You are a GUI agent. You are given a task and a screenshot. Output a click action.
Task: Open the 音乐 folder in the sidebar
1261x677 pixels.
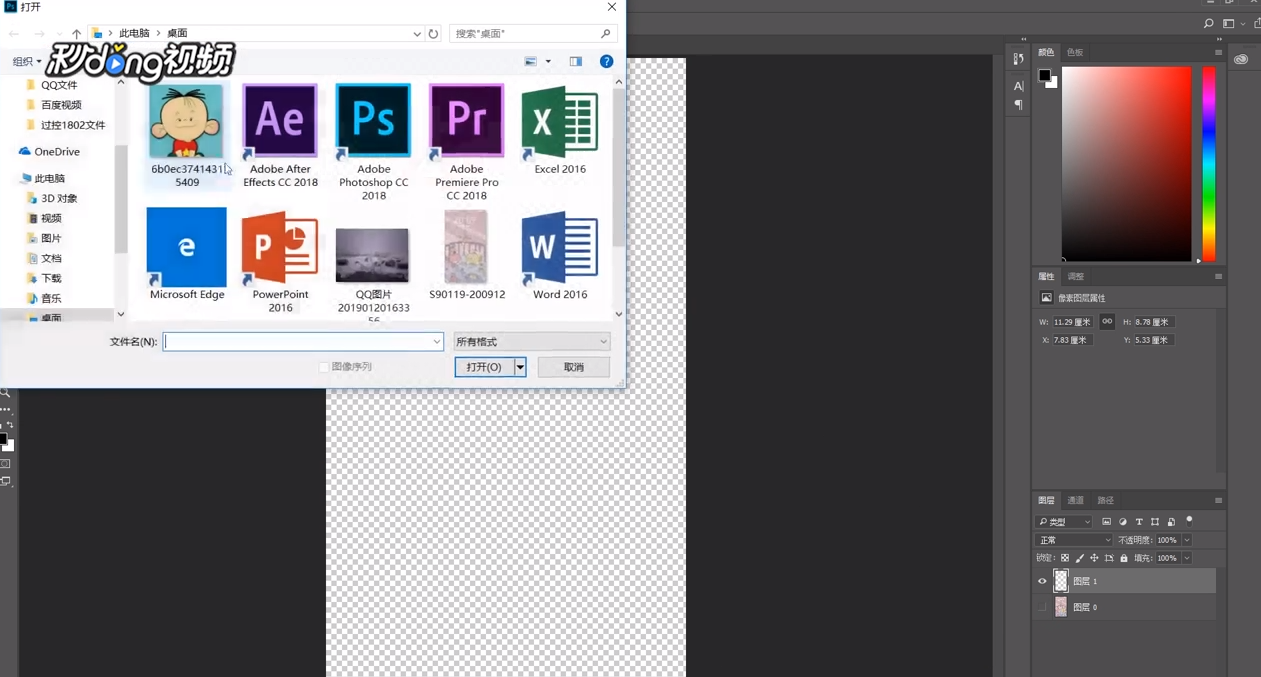[45, 298]
